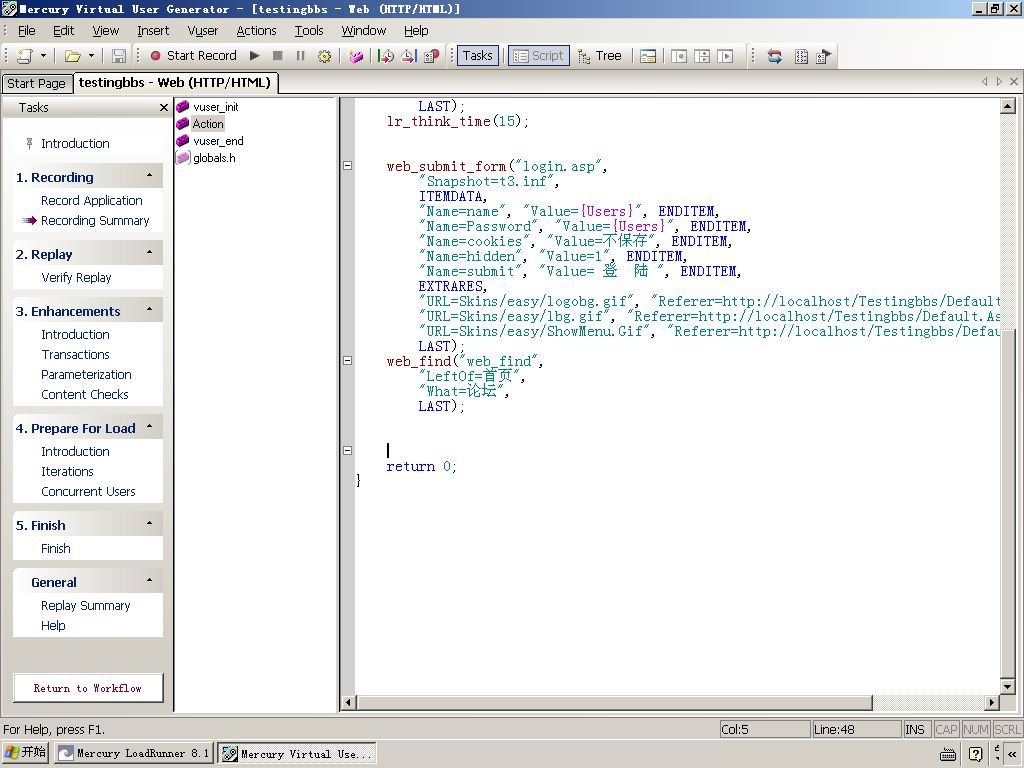Click the right-pane snapshot layout icon
Image resolution: width=1024 pixels, height=768 pixels.
725,56
